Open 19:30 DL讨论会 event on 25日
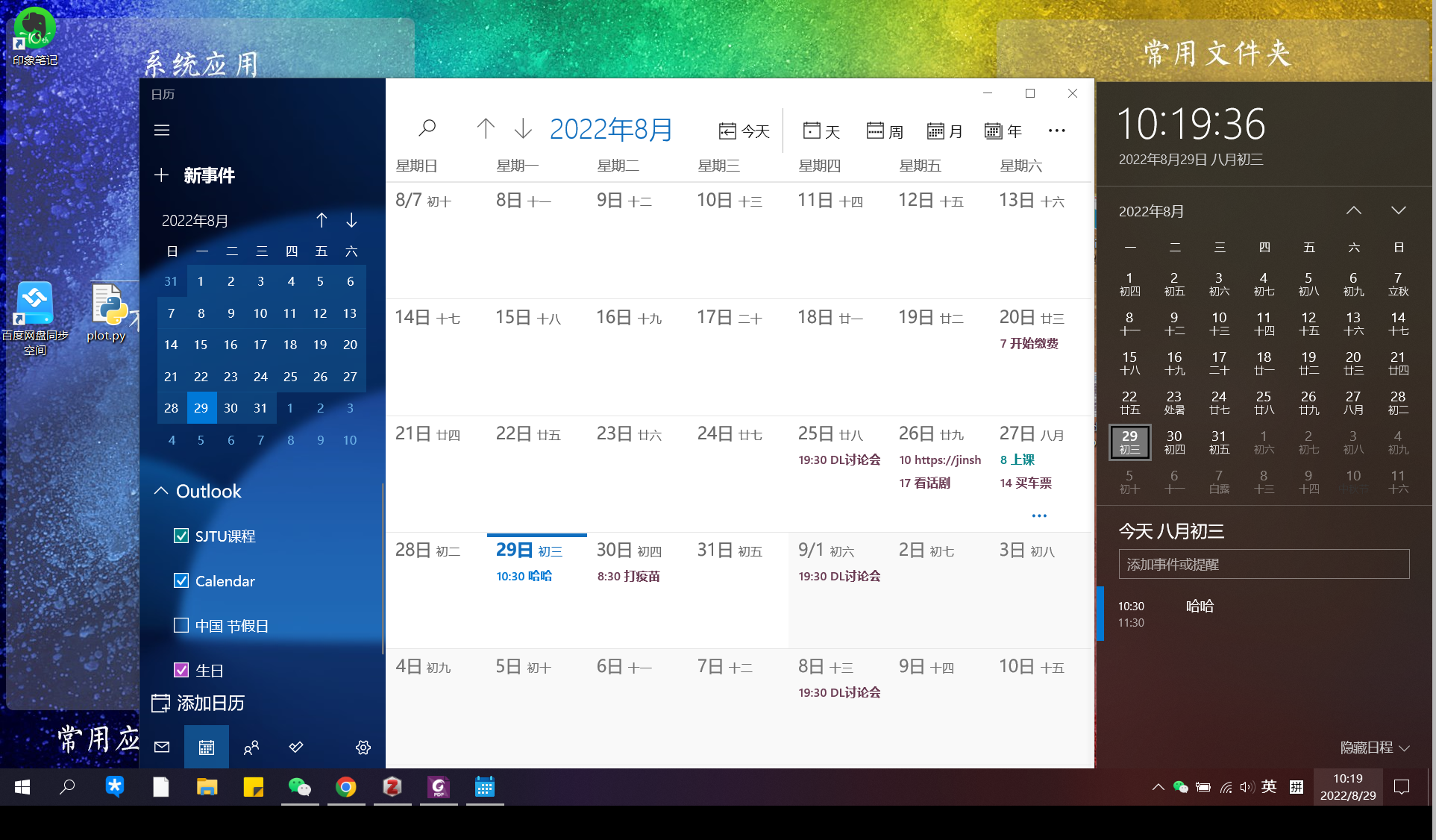 point(839,460)
